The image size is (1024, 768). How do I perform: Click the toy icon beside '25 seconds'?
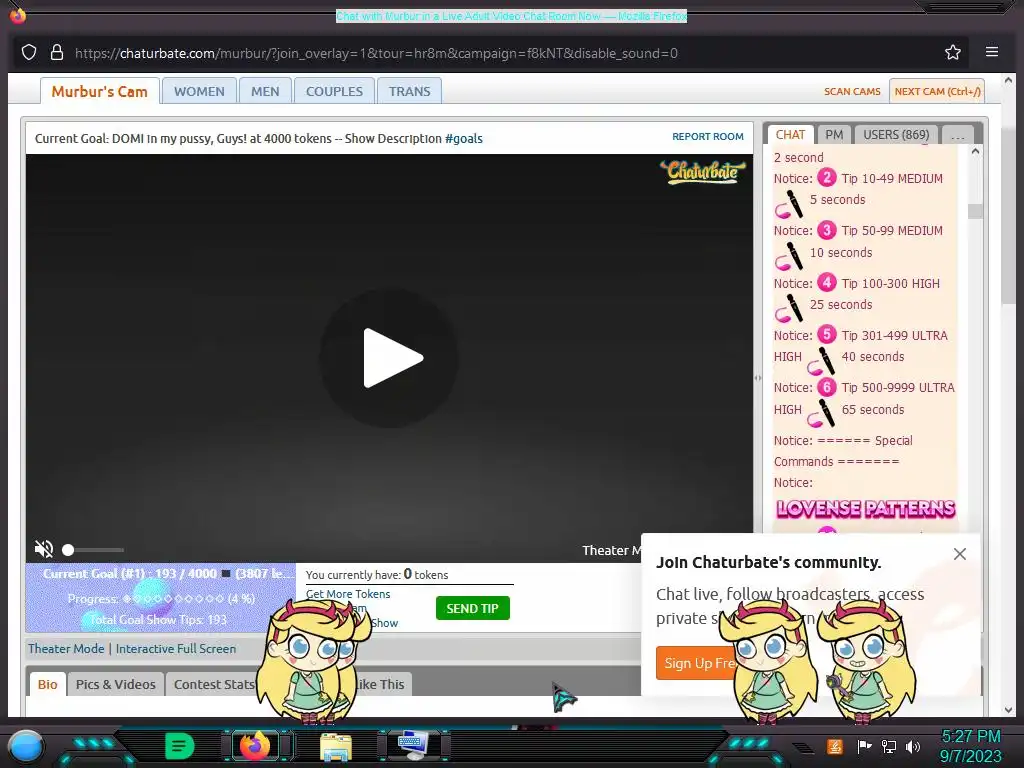click(x=789, y=309)
